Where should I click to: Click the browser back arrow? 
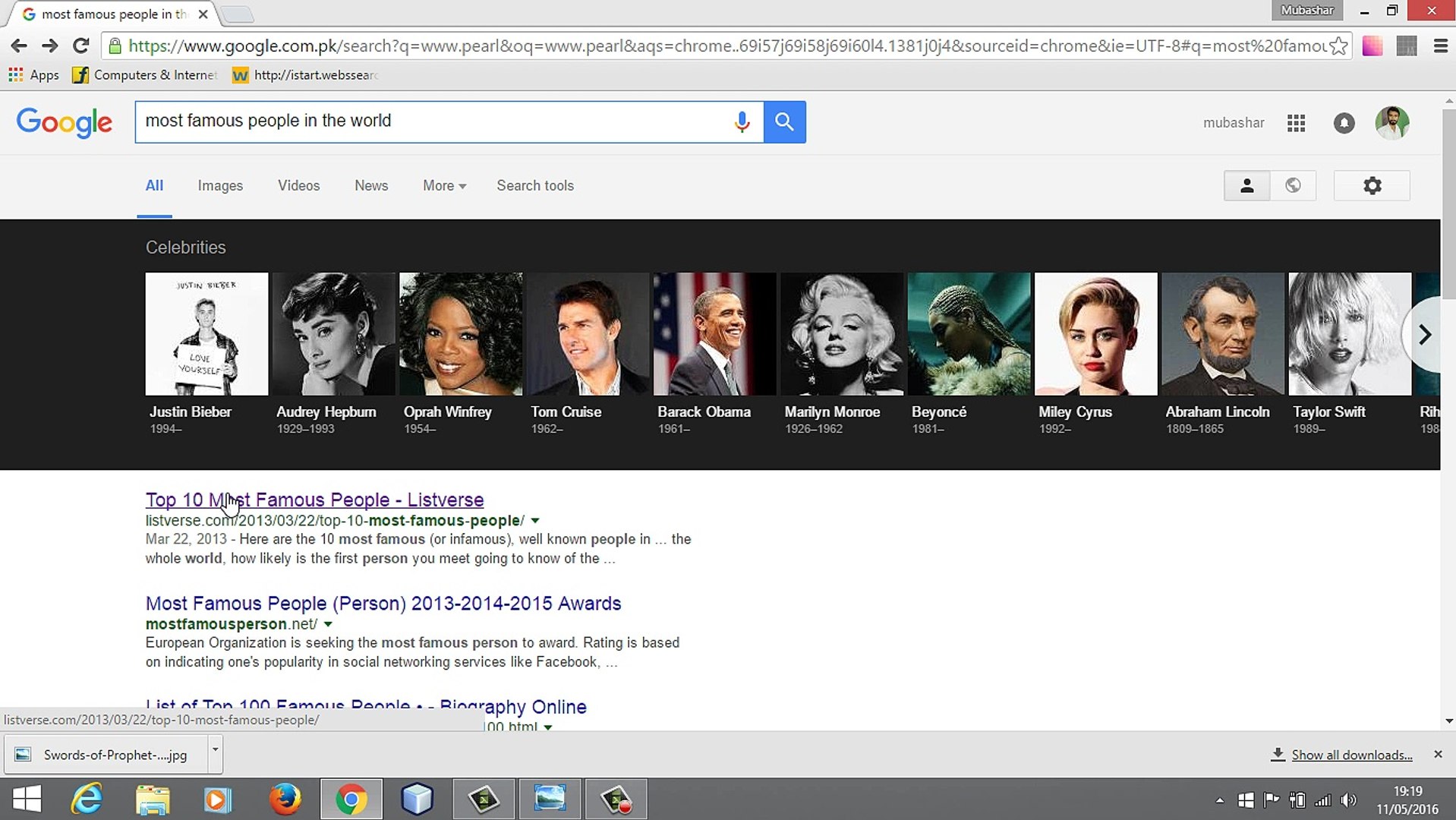coord(19,46)
